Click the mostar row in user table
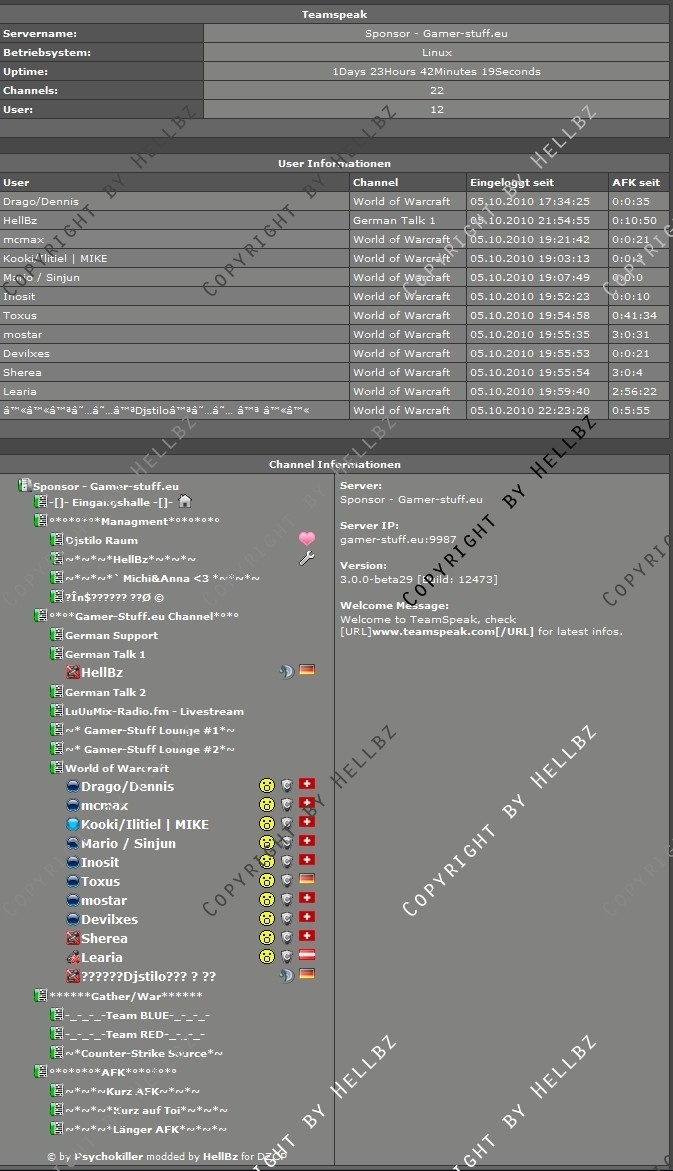Screen dimensions: 673x1171 click(335, 335)
